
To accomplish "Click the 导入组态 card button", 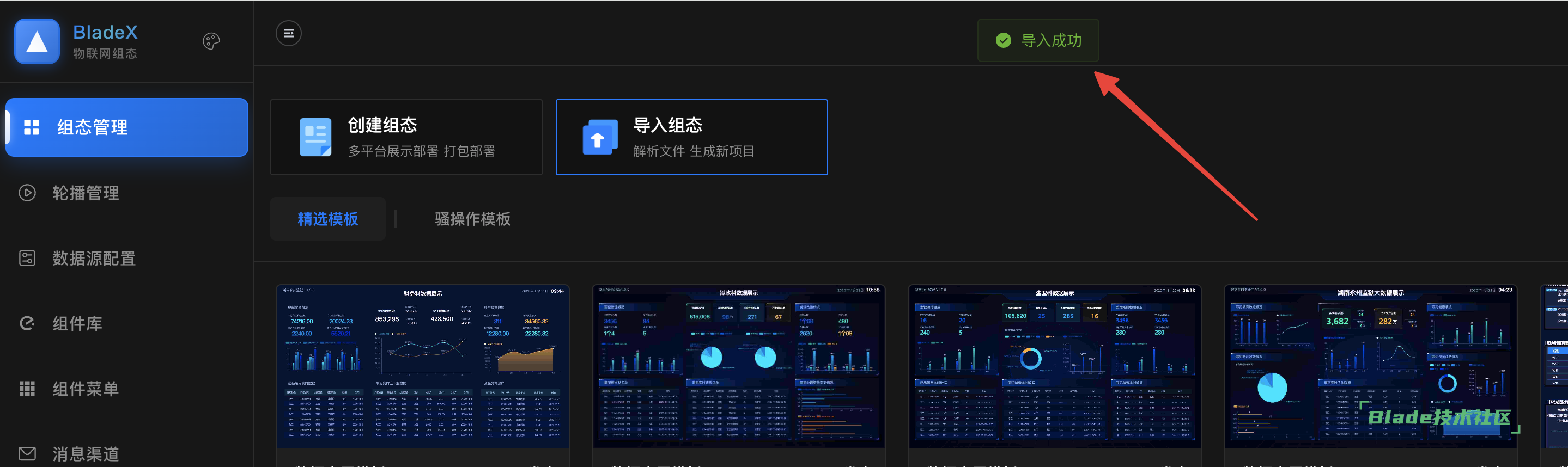I will 691,137.
